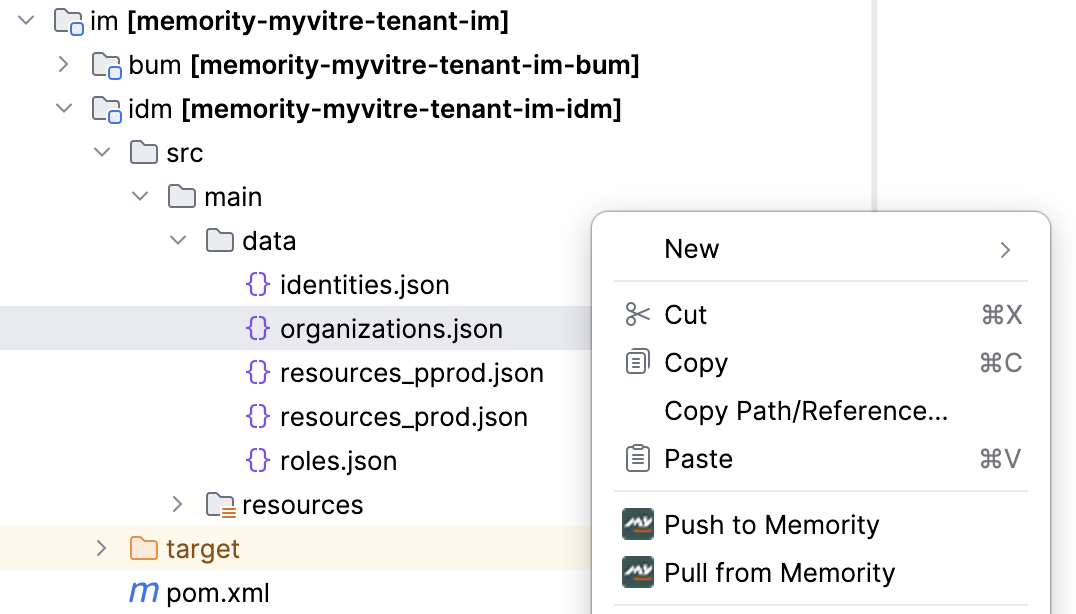
Task: Expand the target folder
Action: pyautogui.click(x=102, y=548)
